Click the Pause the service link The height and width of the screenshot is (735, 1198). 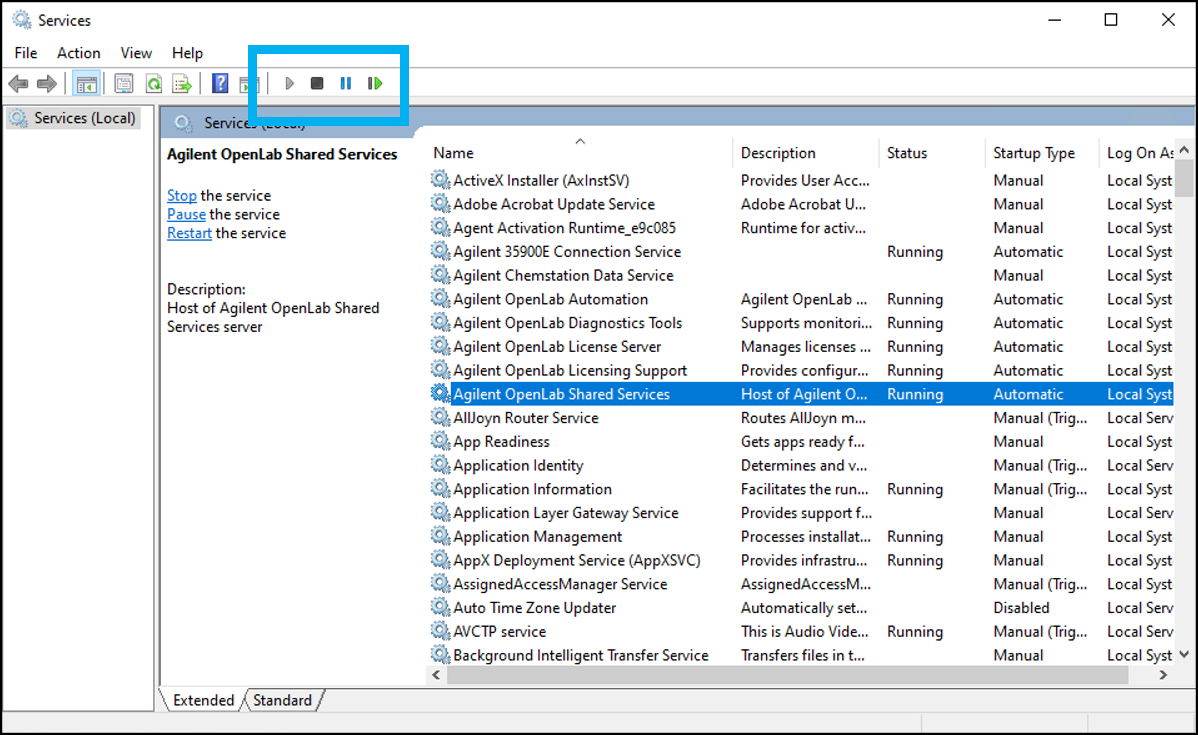pos(186,215)
